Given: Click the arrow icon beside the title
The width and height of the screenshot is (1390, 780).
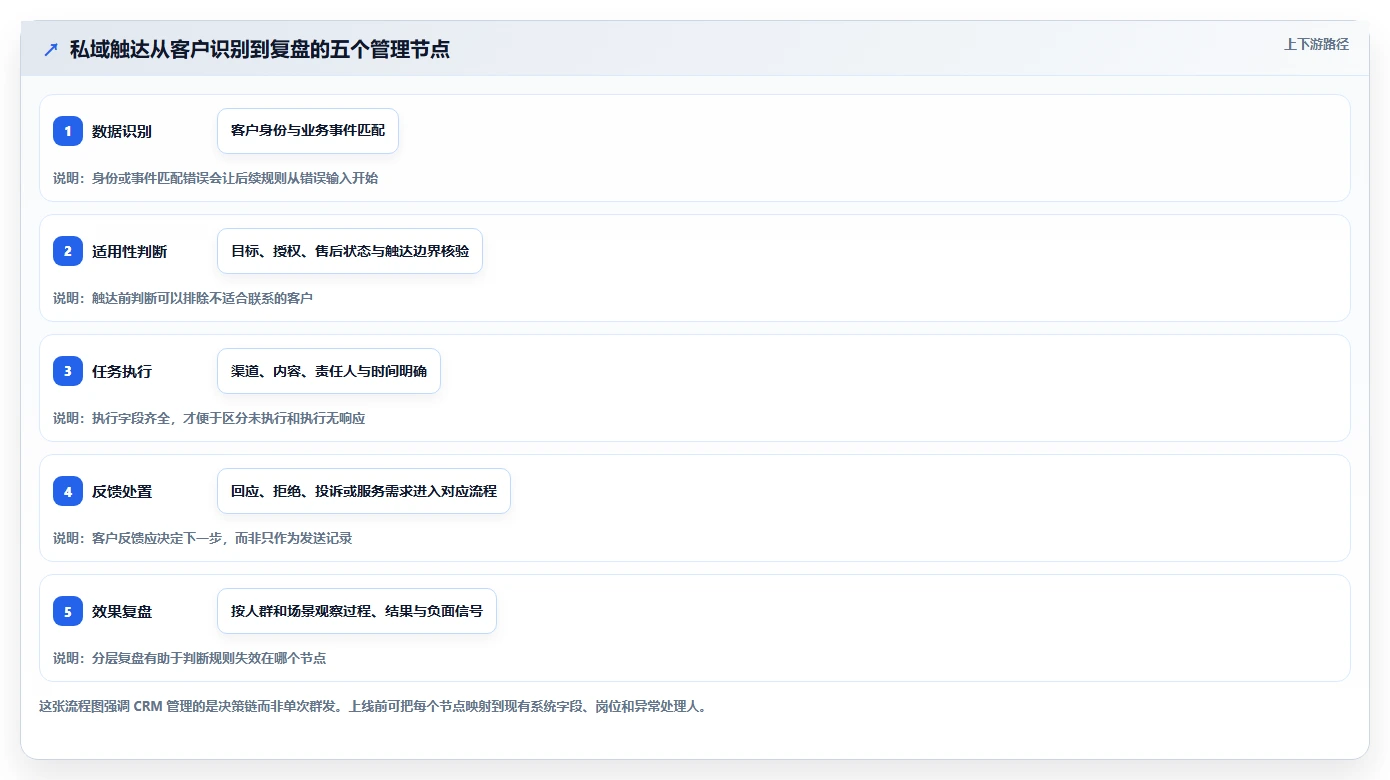Looking at the screenshot, I should [x=51, y=50].
